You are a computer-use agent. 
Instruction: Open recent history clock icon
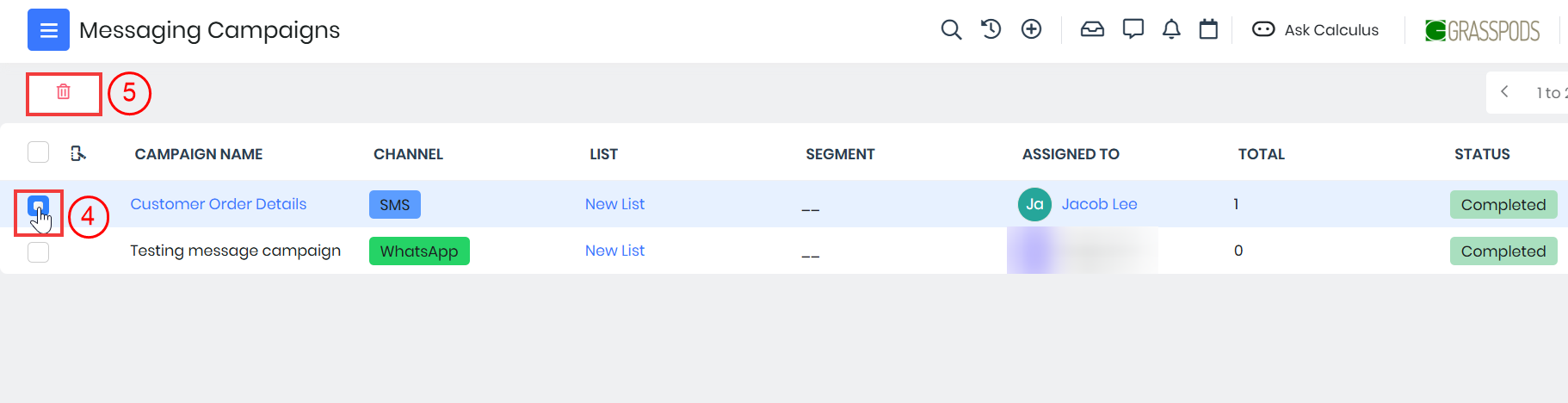tap(991, 29)
